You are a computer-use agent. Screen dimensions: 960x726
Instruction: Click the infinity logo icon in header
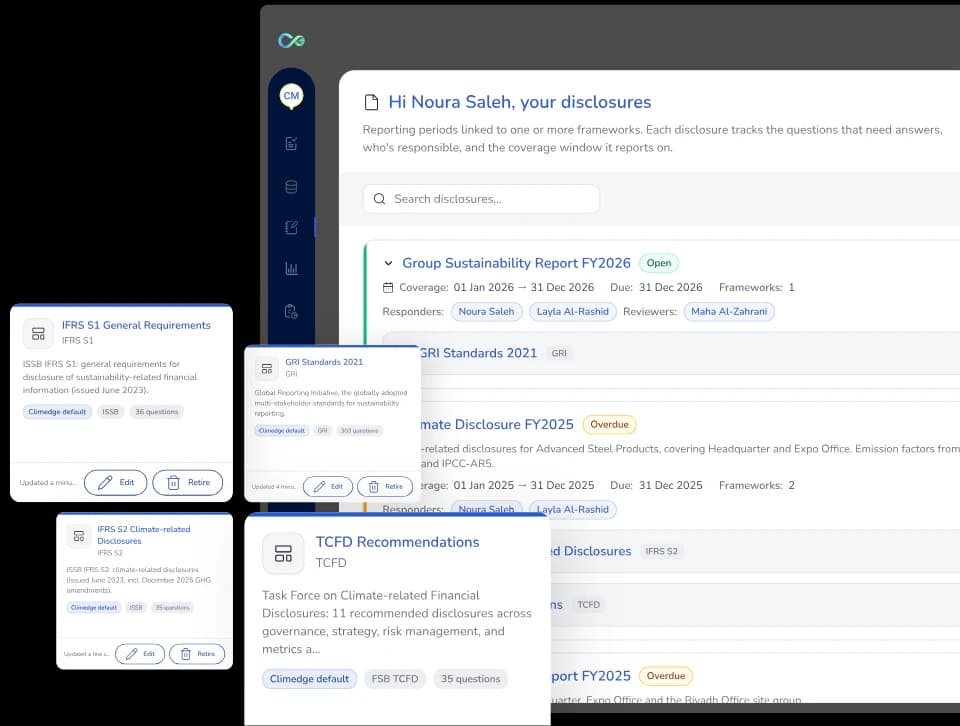291,41
